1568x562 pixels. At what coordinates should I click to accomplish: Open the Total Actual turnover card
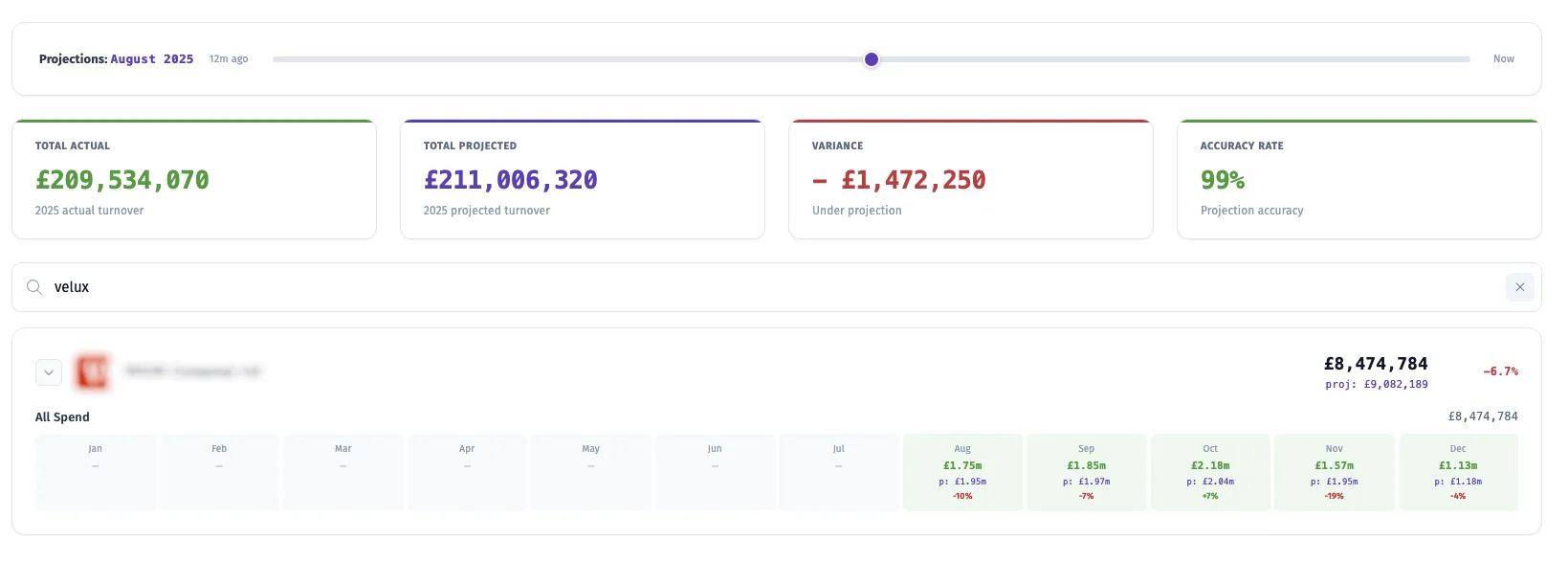[x=194, y=180]
